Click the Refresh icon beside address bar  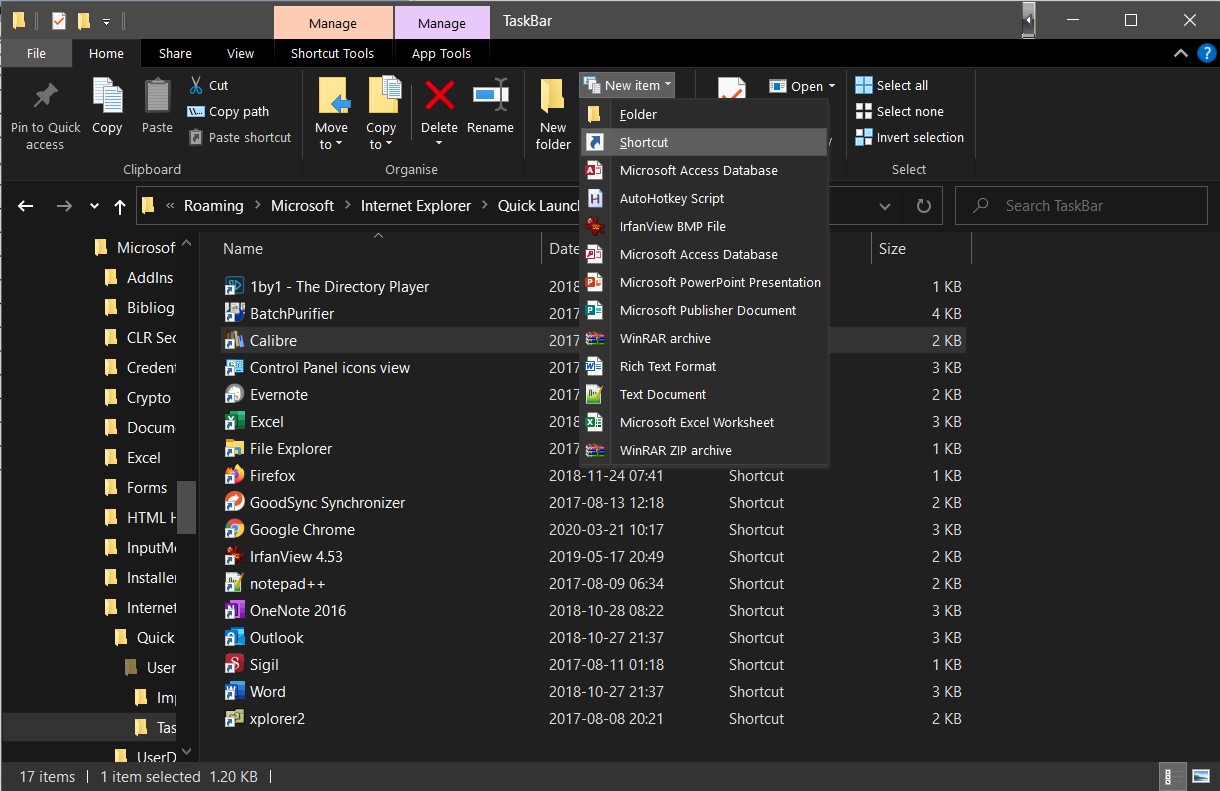tap(923, 206)
